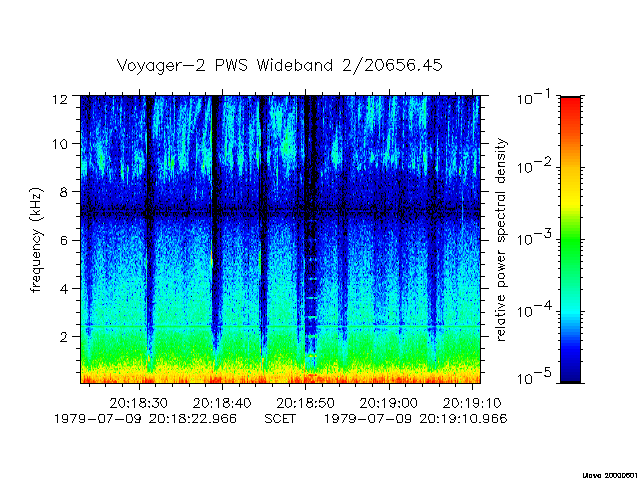Click the 6 tick label on the frequency axis
This screenshot has height=480, width=640.
tap(64, 240)
